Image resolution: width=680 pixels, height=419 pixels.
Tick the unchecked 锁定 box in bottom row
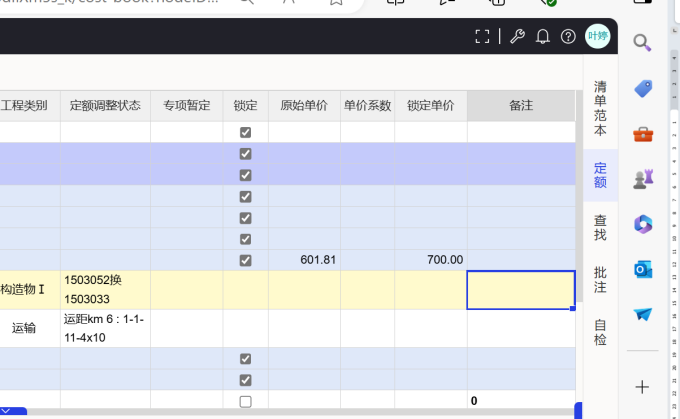(x=246, y=401)
